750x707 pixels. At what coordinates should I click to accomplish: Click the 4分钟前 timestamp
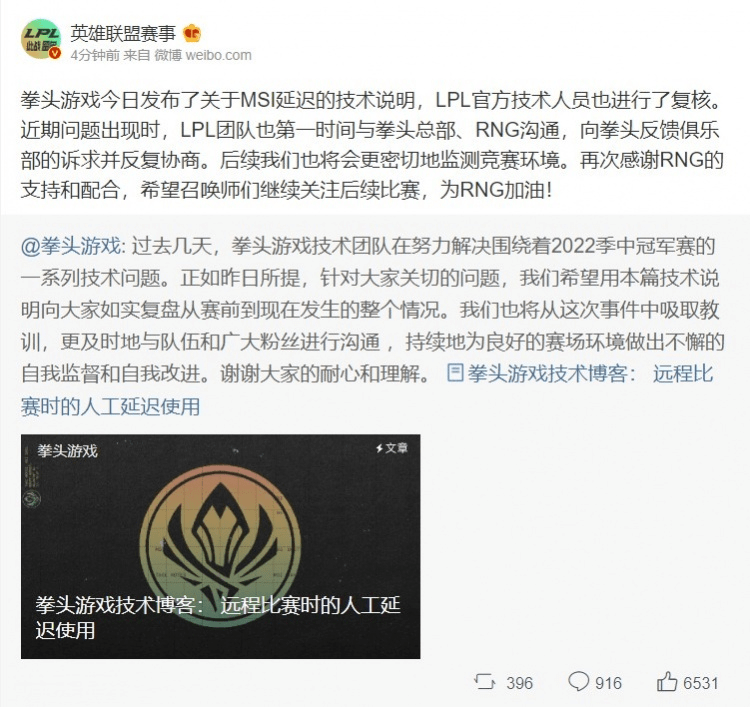95,55
